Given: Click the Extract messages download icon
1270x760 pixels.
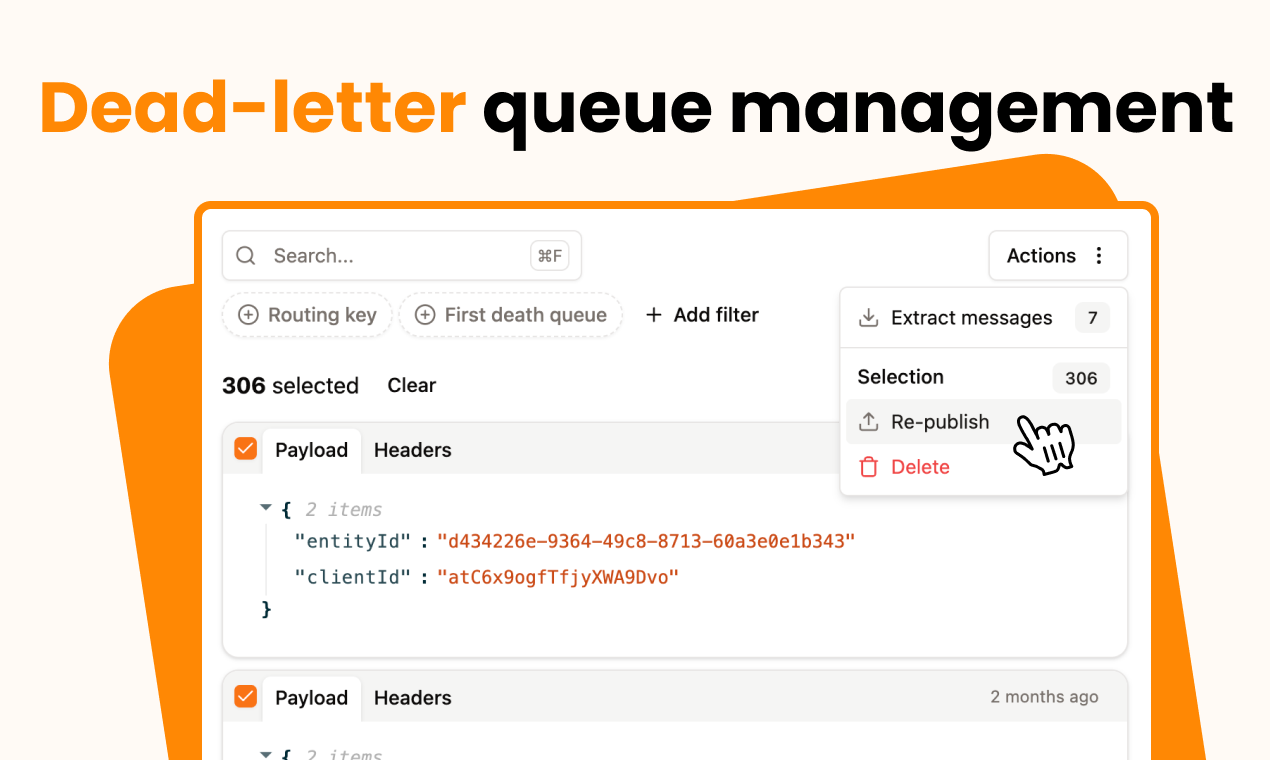Looking at the screenshot, I should pyautogui.click(x=868, y=318).
